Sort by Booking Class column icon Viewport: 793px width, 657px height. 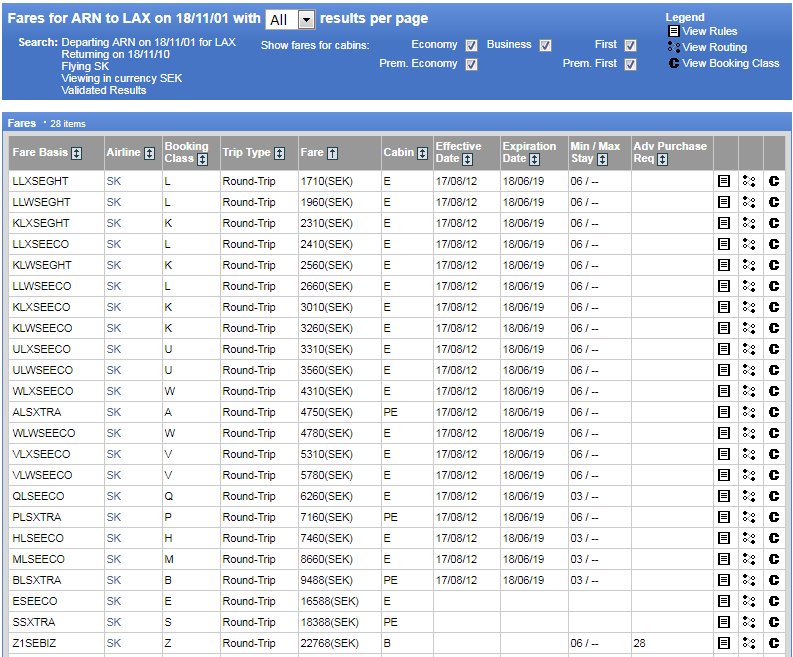pos(202,159)
